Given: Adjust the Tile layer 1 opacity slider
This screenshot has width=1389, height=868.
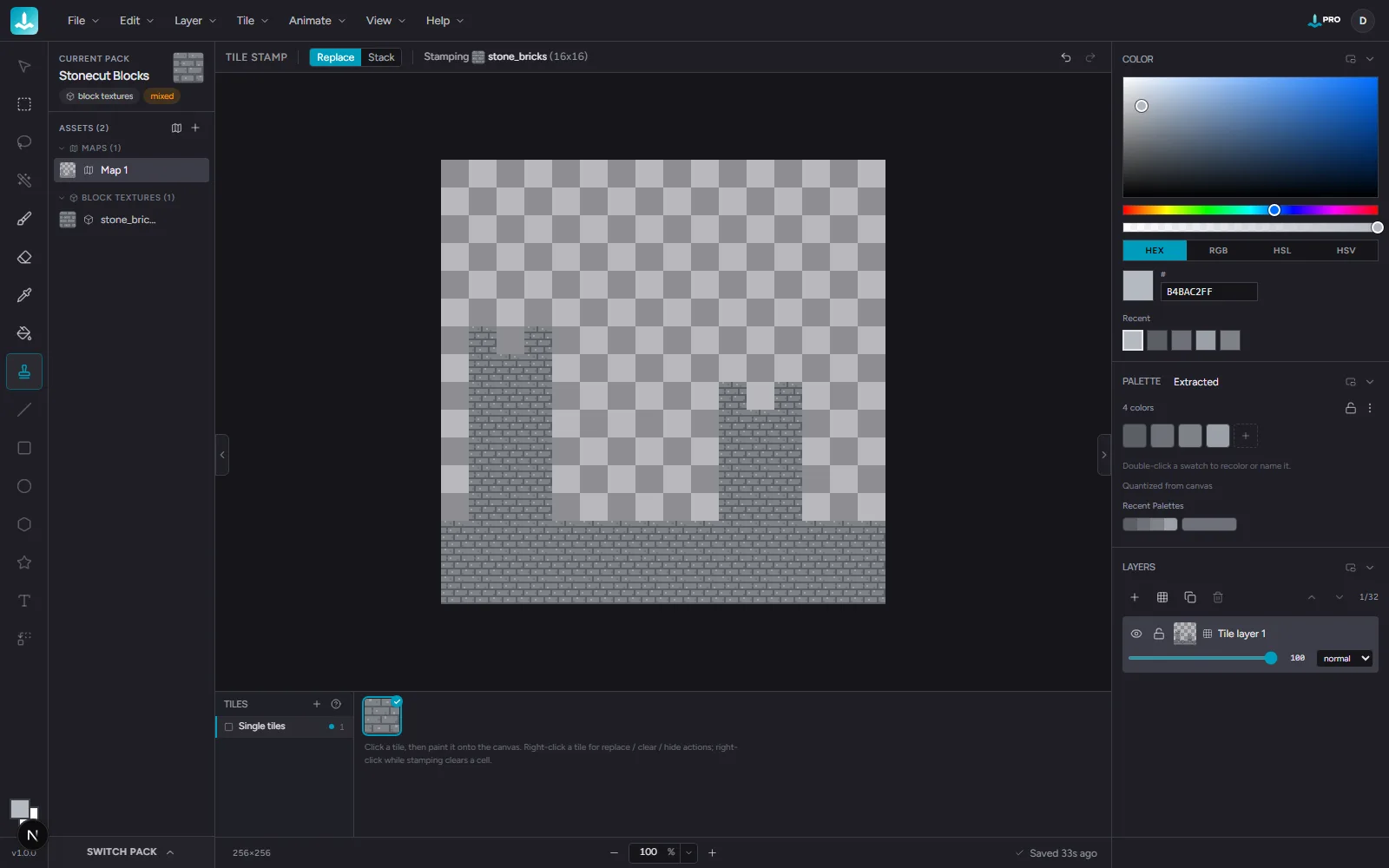Looking at the screenshot, I should tap(1202, 659).
